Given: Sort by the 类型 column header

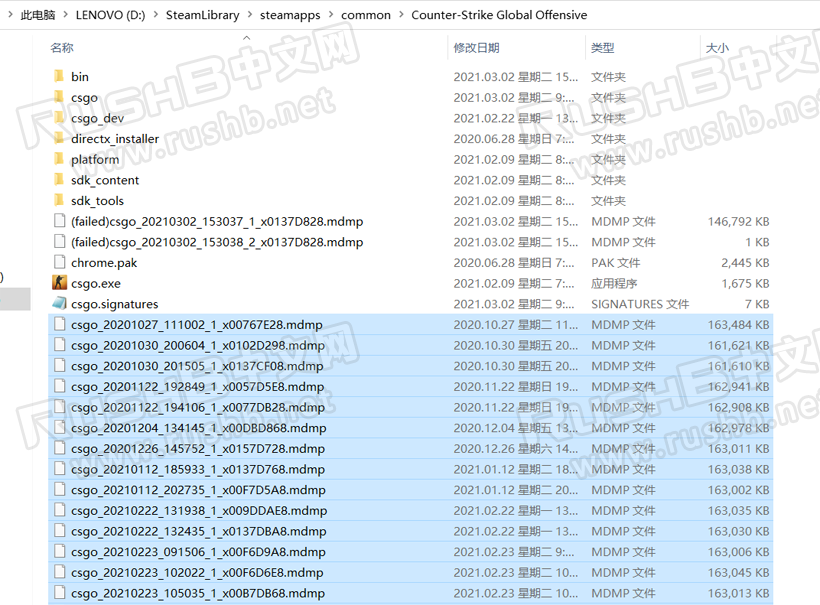Looking at the screenshot, I should [x=602, y=48].
